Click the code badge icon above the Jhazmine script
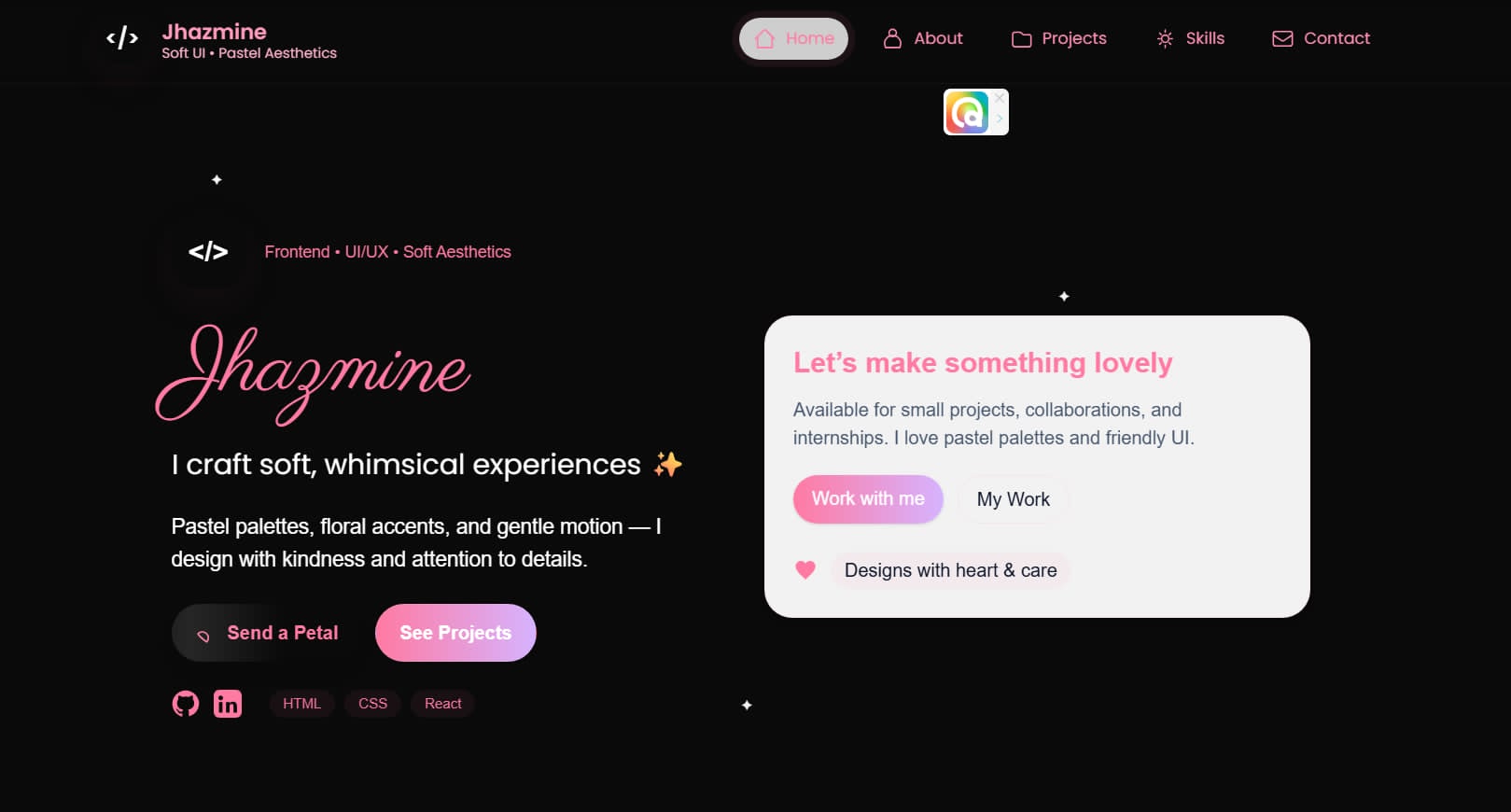This screenshot has height=812, width=1511. pos(208,252)
